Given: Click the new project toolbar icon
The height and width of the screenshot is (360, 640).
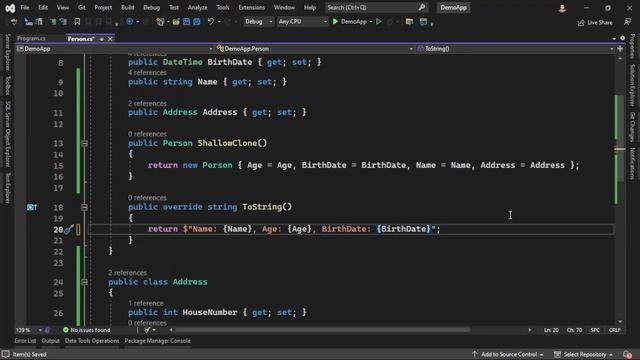Looking at the screenshot, I should (x=160, y=22).
